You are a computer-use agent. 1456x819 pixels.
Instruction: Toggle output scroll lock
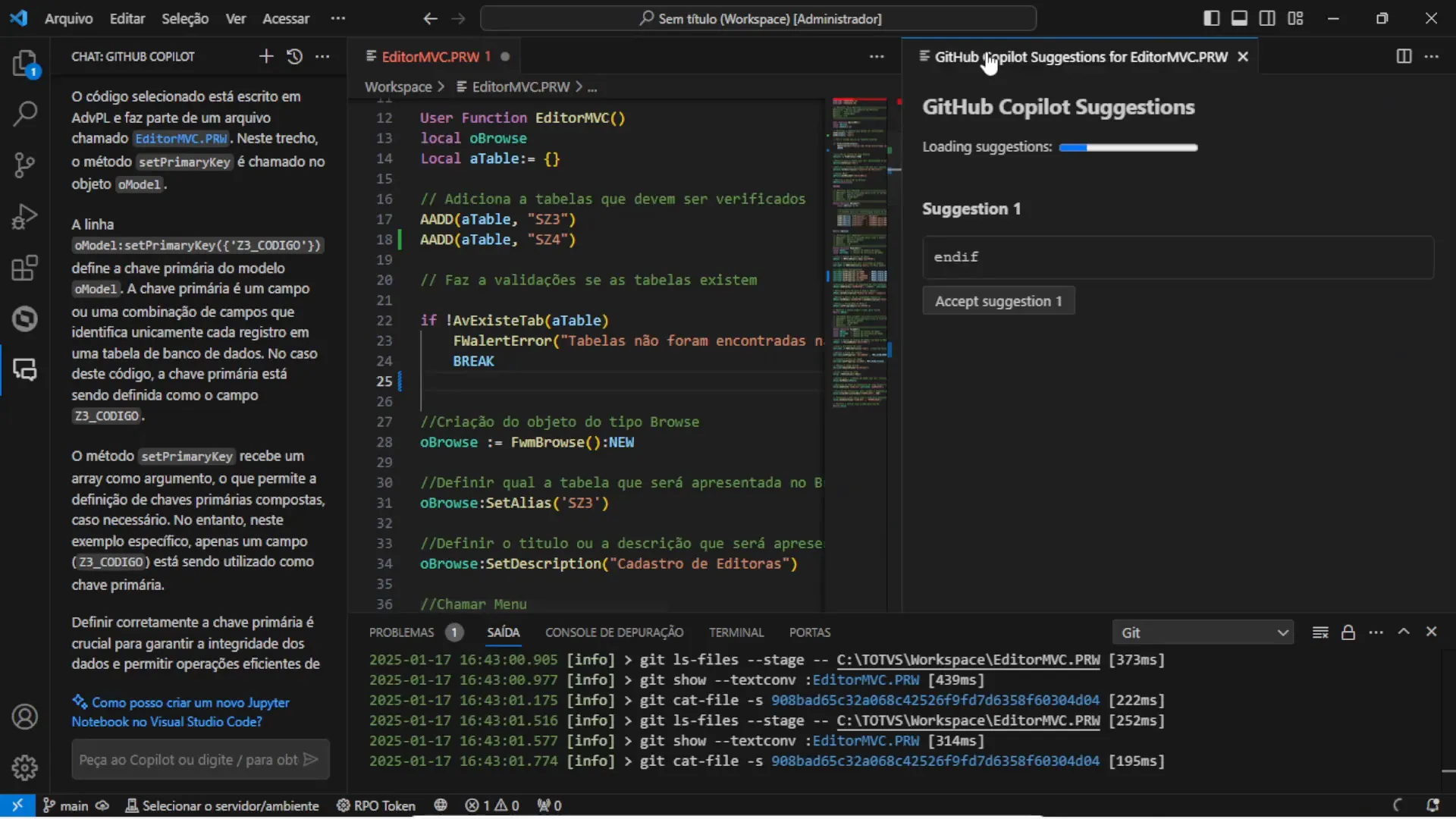pos(1348,632)
